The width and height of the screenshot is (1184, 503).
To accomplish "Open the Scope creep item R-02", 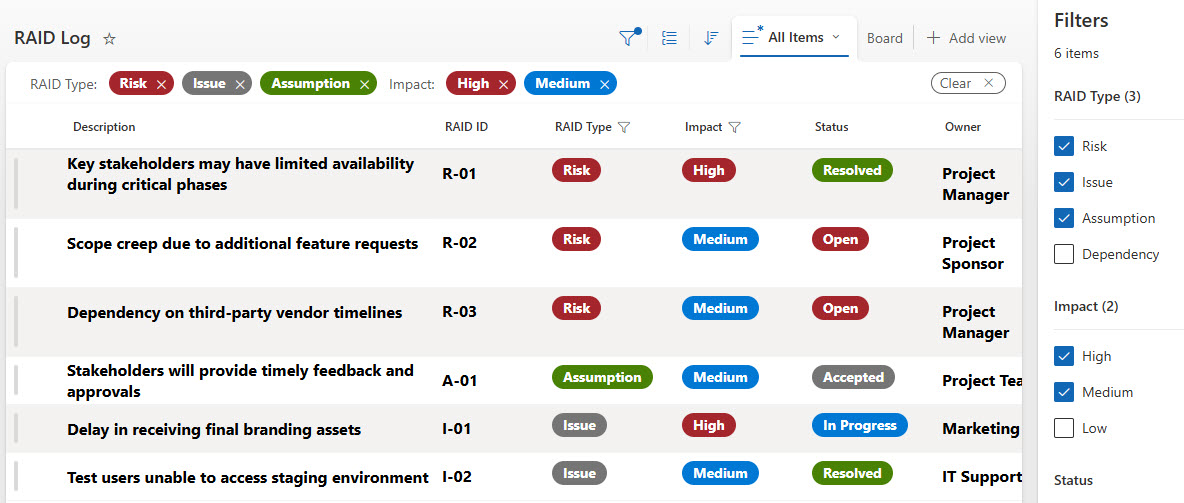I will (x=242, y=243).
